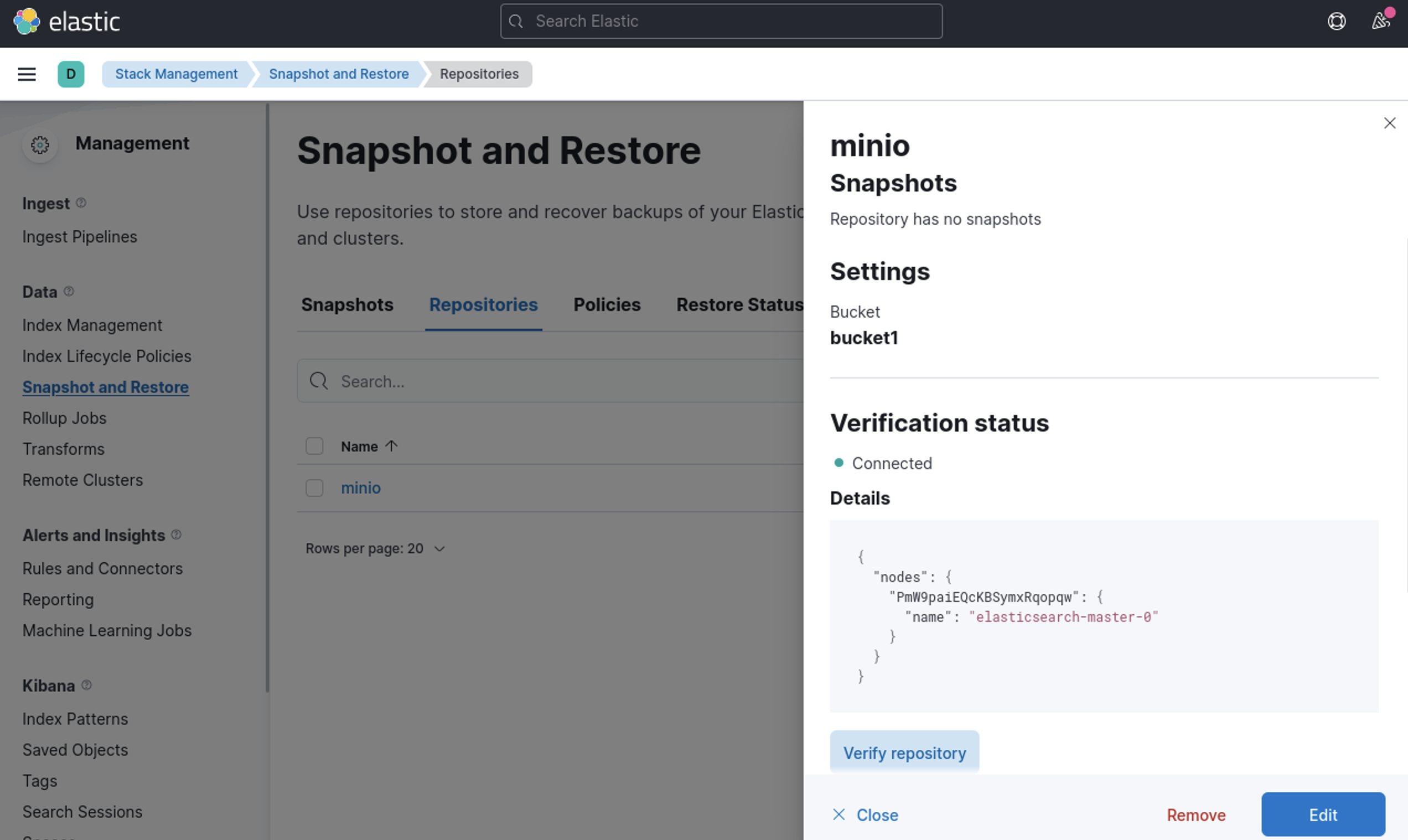
Task: Open the newsfeed notifications icon
Action: tap(1380, 22)
